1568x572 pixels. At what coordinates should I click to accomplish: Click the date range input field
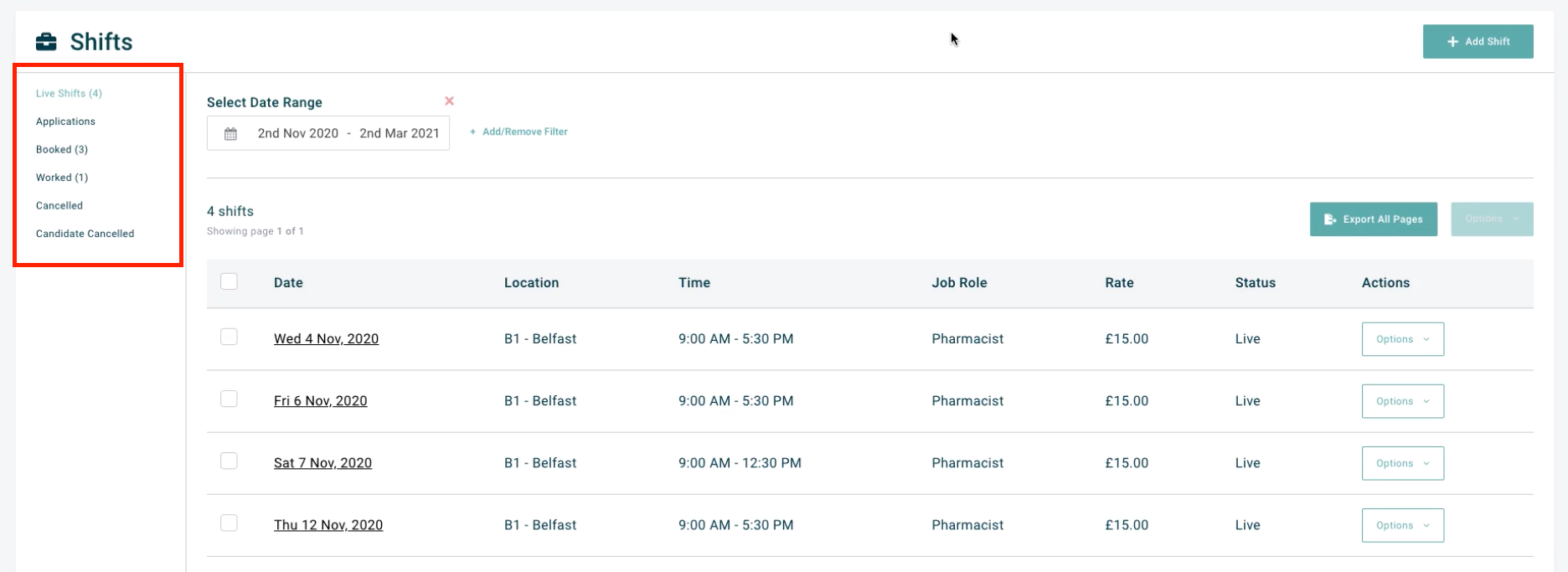pyautogui.click(x=348, y=134)
